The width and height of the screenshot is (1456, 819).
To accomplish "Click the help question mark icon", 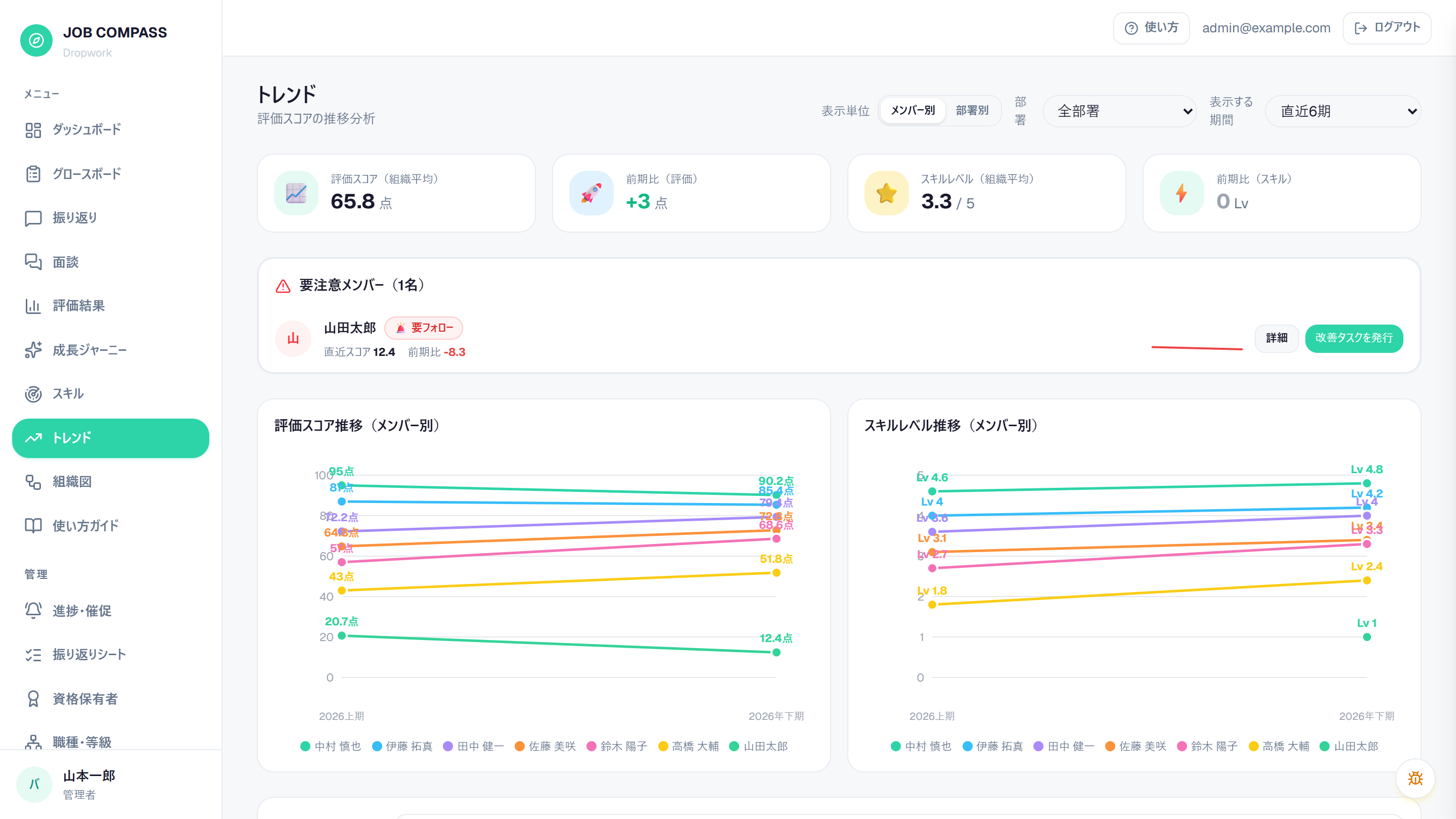I will (x=1131, y=28).
